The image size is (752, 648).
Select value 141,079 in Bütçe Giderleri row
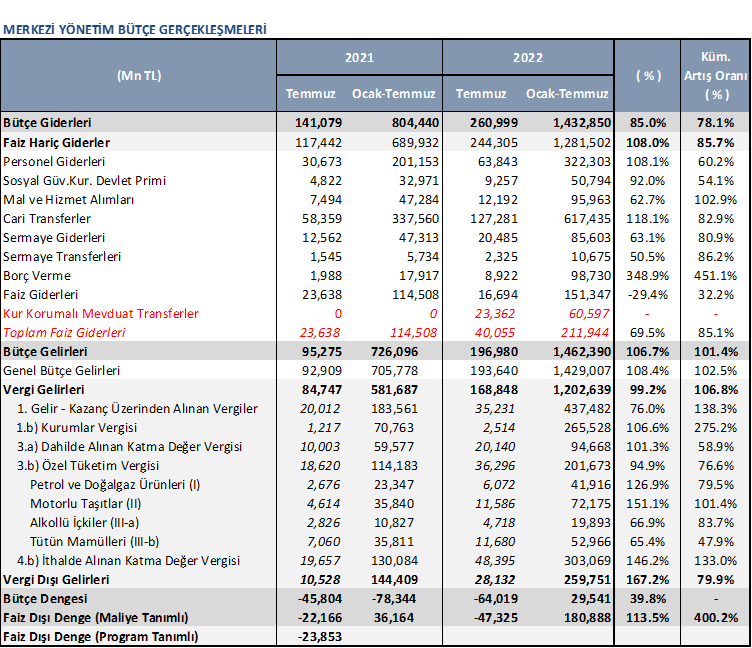click(318, 123)
